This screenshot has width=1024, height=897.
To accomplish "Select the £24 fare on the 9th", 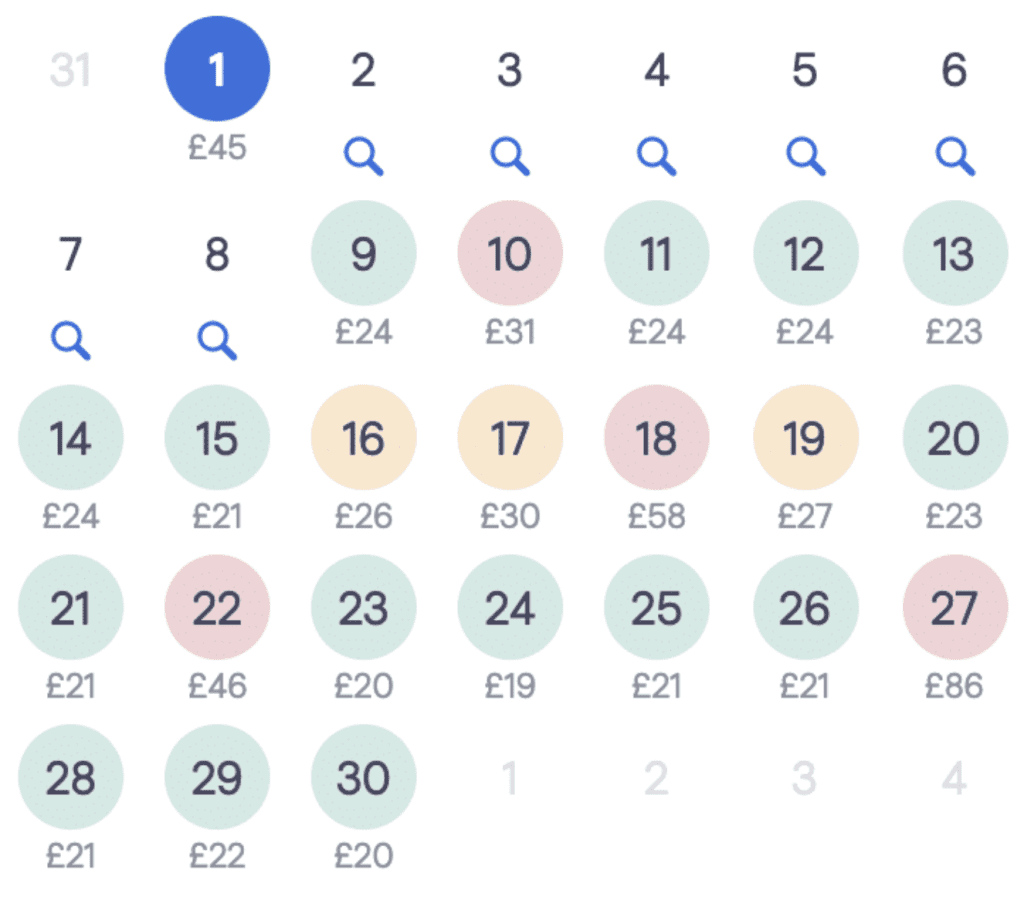I will tap(363, 253).
